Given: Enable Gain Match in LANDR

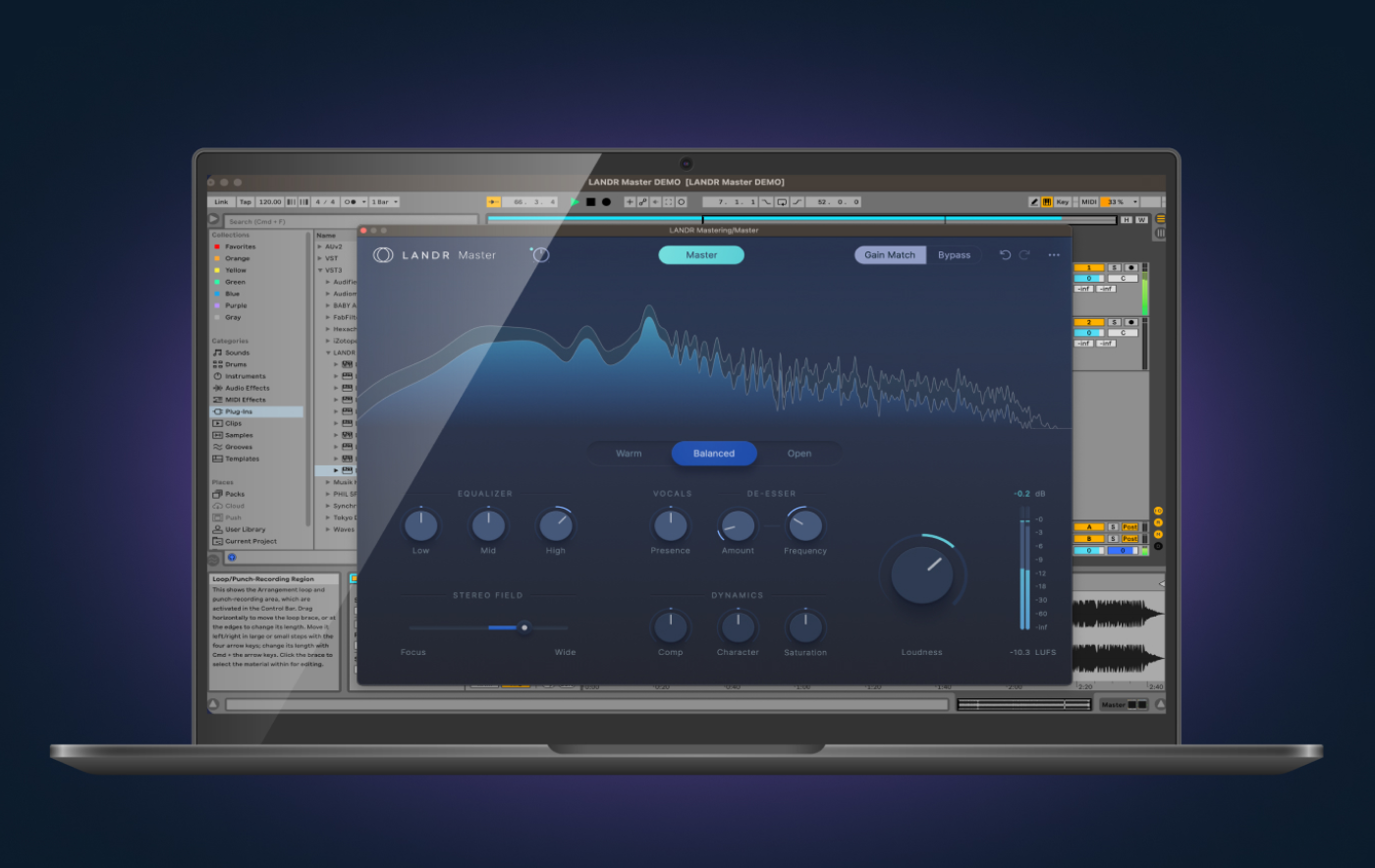Looking at the screenshot, I should (890, 255).
